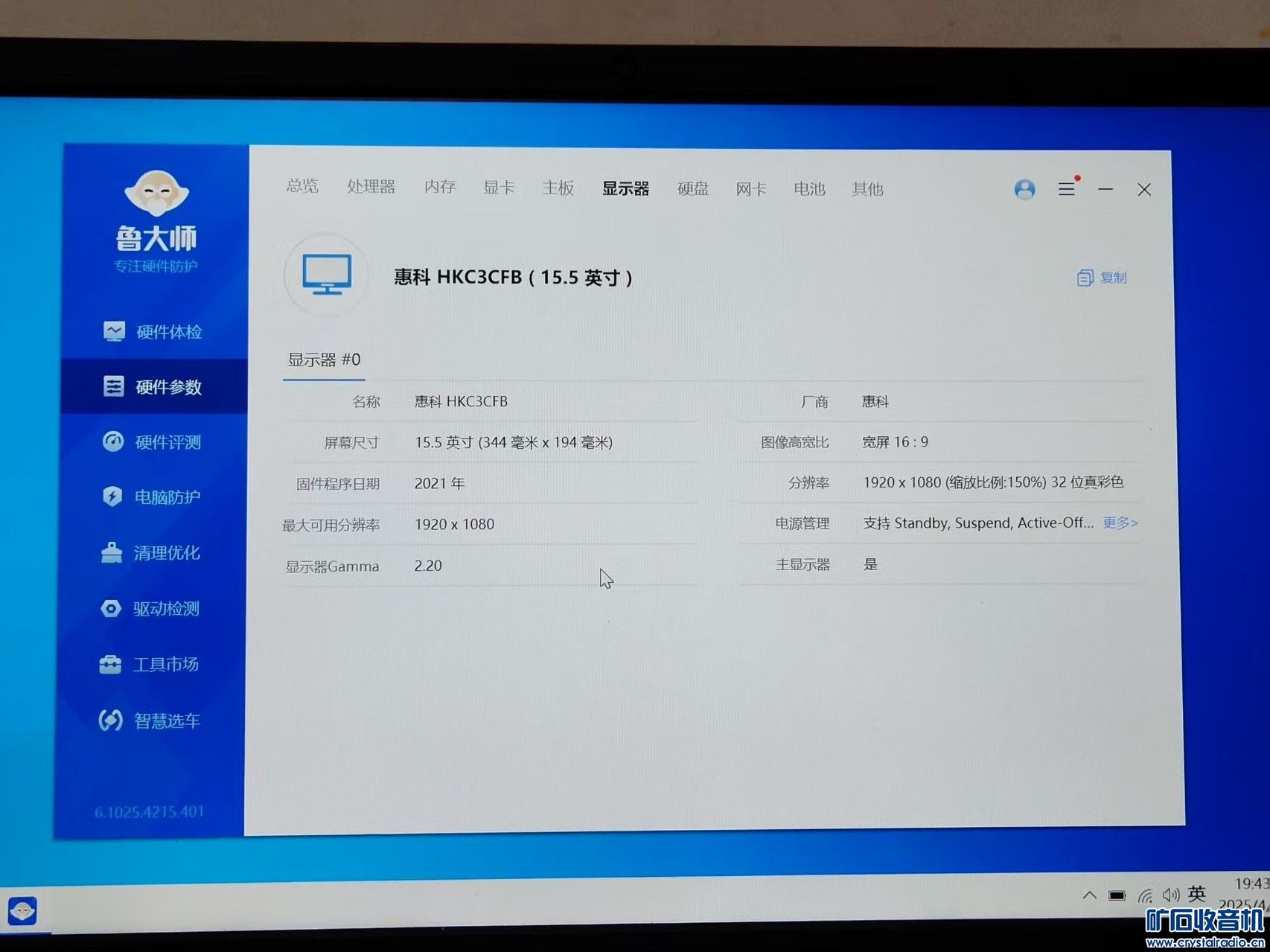Switch to the 内存 tab
The image size is (1270, 952).
pyautogui.click(x=440, y=186)
